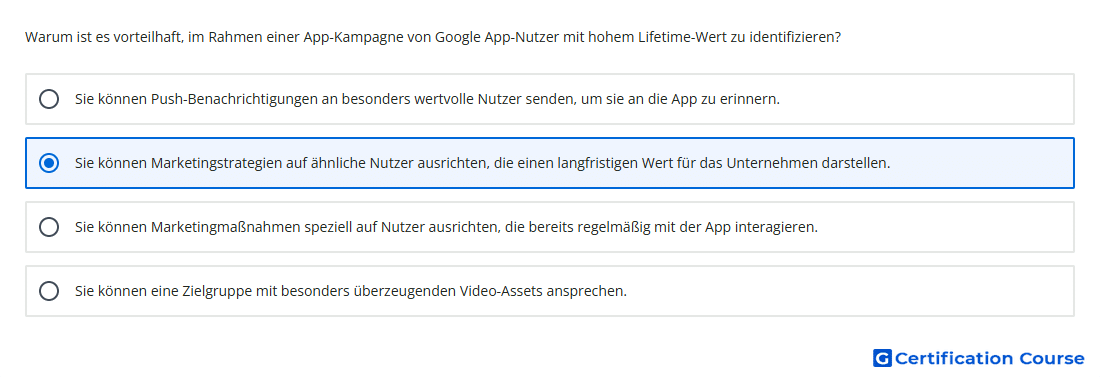The height and width of the screenshot is (377, 1100).
Task: Click empty area of third answer box
Action: click(947, 227)
